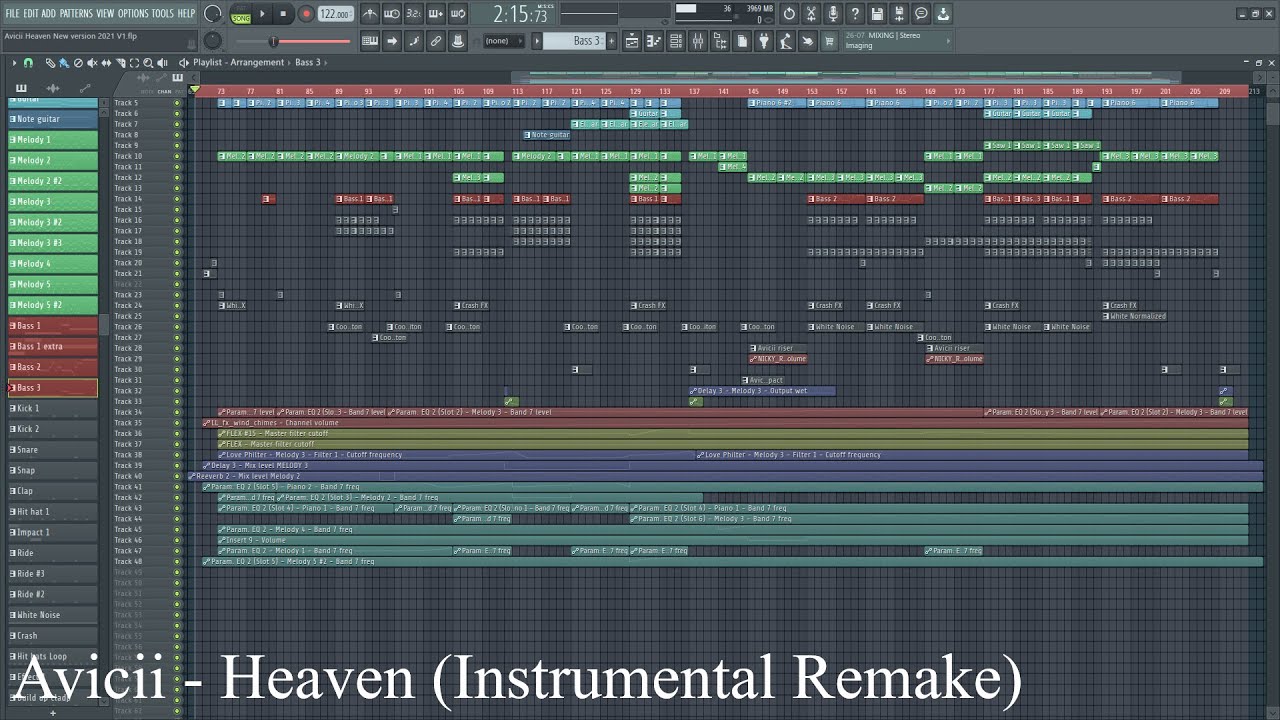The image size is (1280, 720).
Task: Choose the Select tool in playlist toolbar
Action: (x=134, y=62)
